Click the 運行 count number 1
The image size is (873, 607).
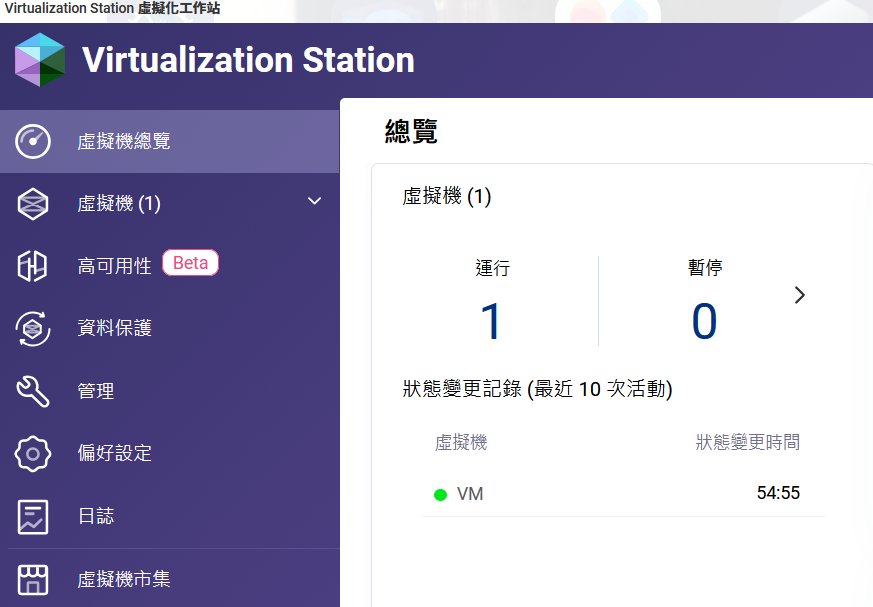click(x=491, y=322)
